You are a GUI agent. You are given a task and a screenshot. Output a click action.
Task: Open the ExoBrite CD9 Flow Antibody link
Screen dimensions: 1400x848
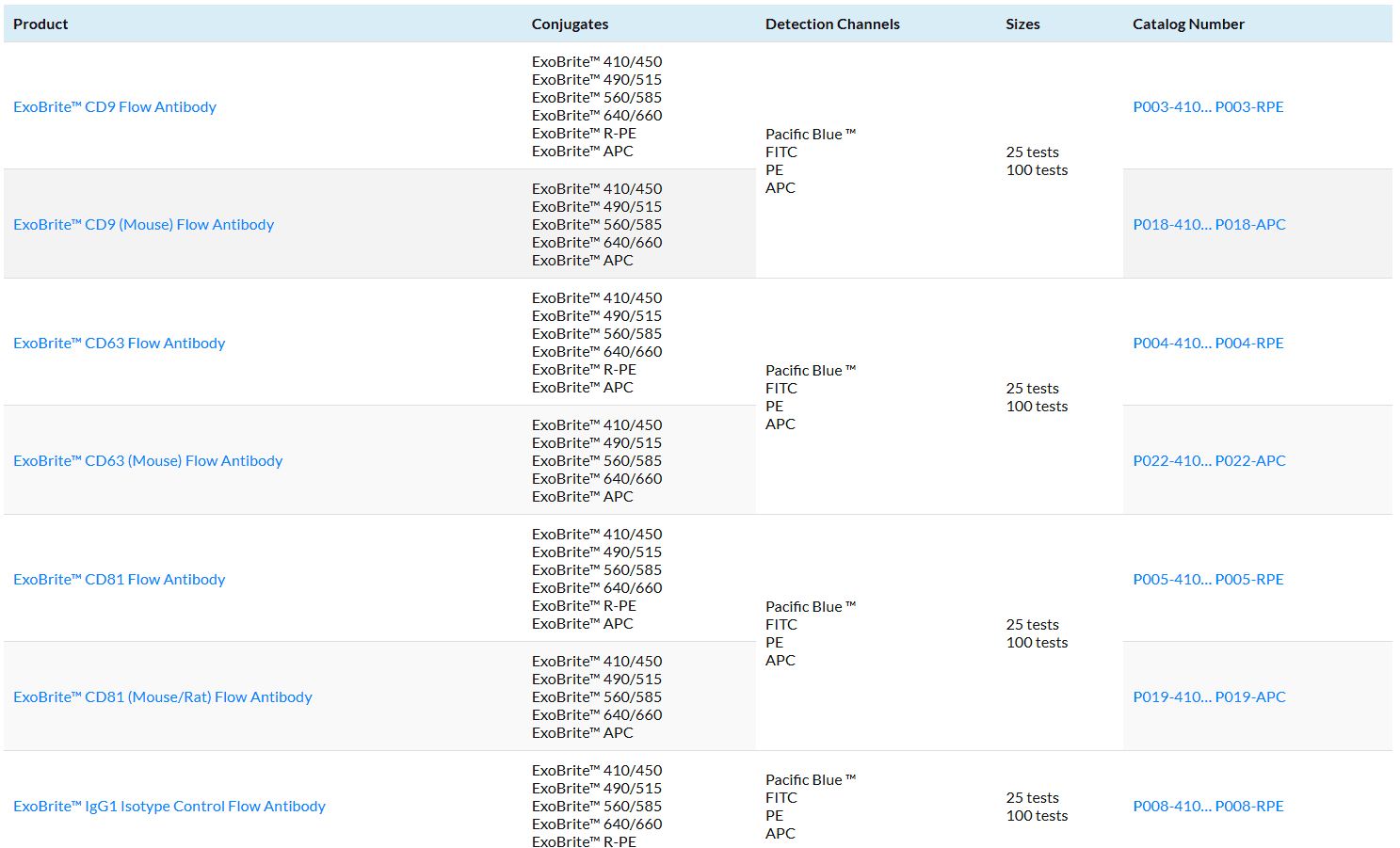(x=115, y=107)
